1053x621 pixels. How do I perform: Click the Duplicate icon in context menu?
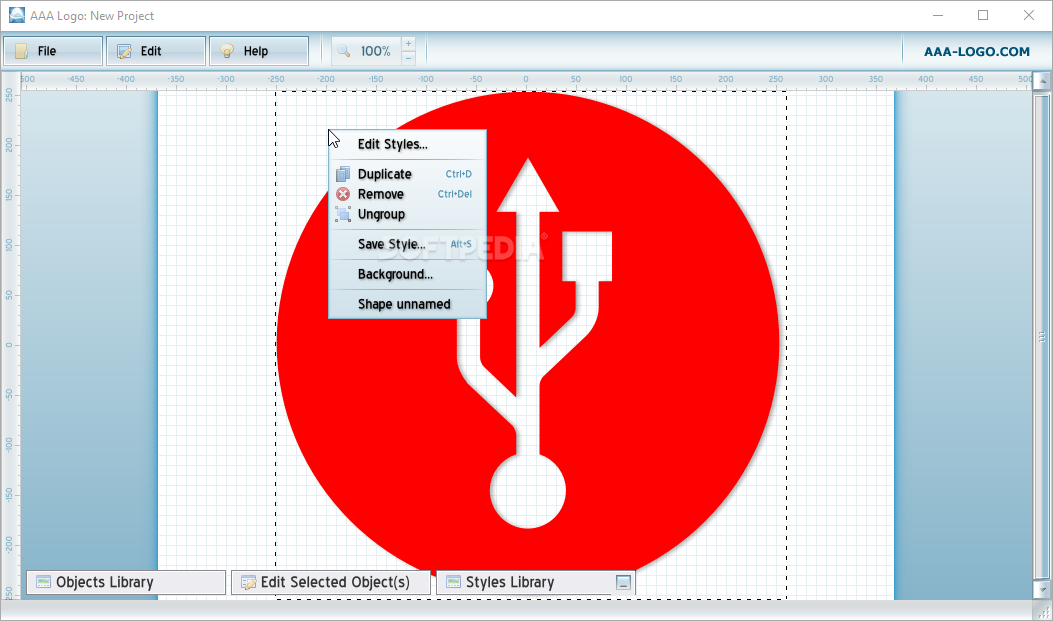[x=343, y=174]
